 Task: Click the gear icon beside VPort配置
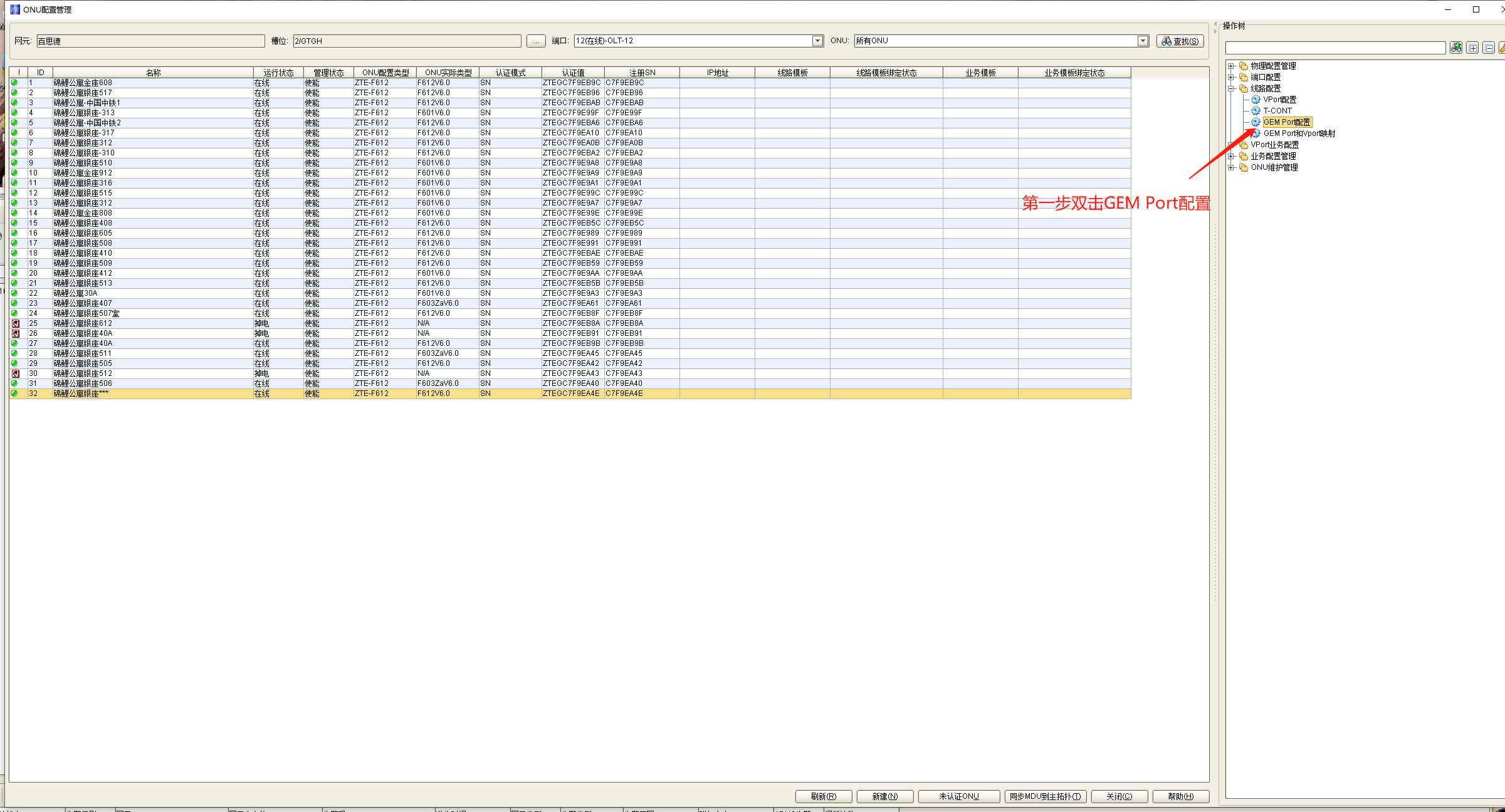(1256, 100)
